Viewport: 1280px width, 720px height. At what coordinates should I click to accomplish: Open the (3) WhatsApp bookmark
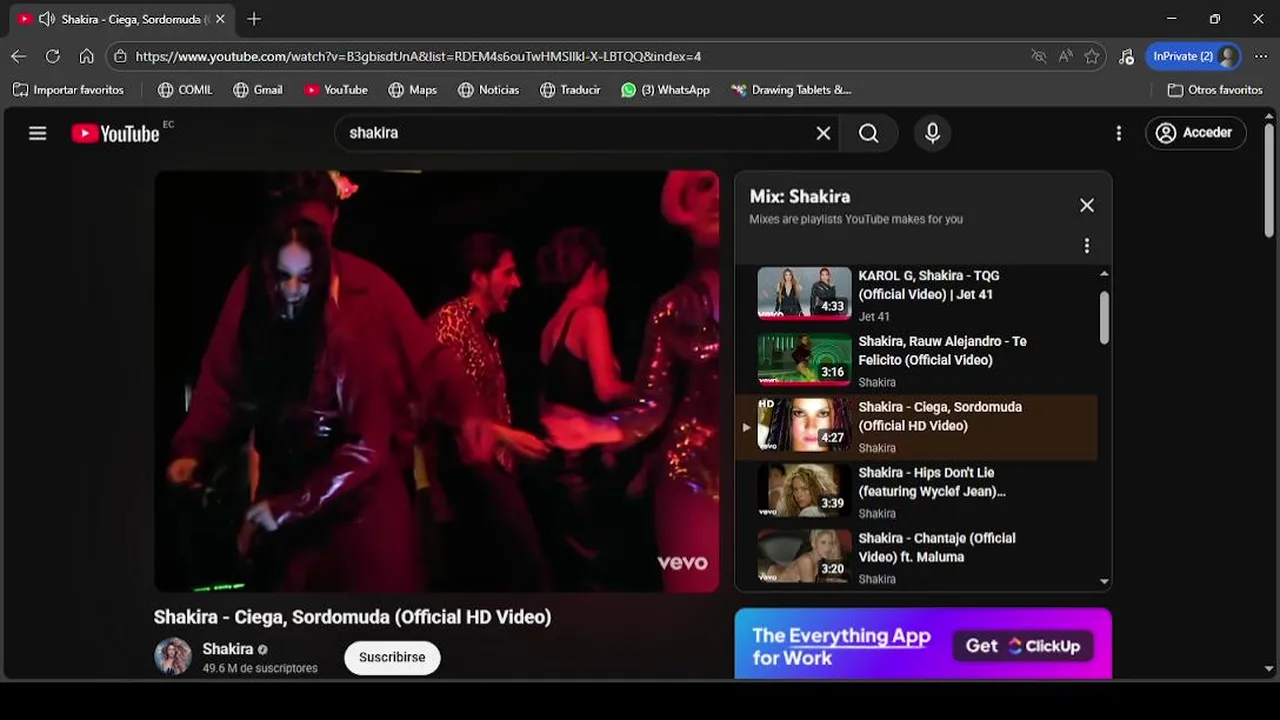[665, 90]
